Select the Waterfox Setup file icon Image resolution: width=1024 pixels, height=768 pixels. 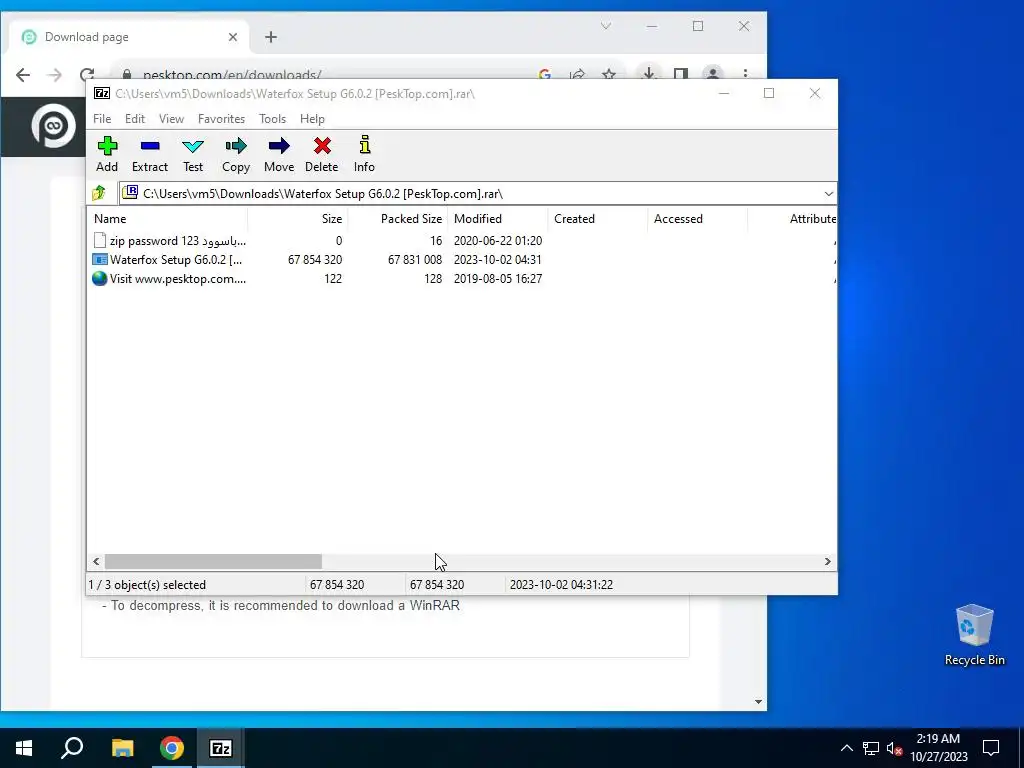(x=99, y=260)
